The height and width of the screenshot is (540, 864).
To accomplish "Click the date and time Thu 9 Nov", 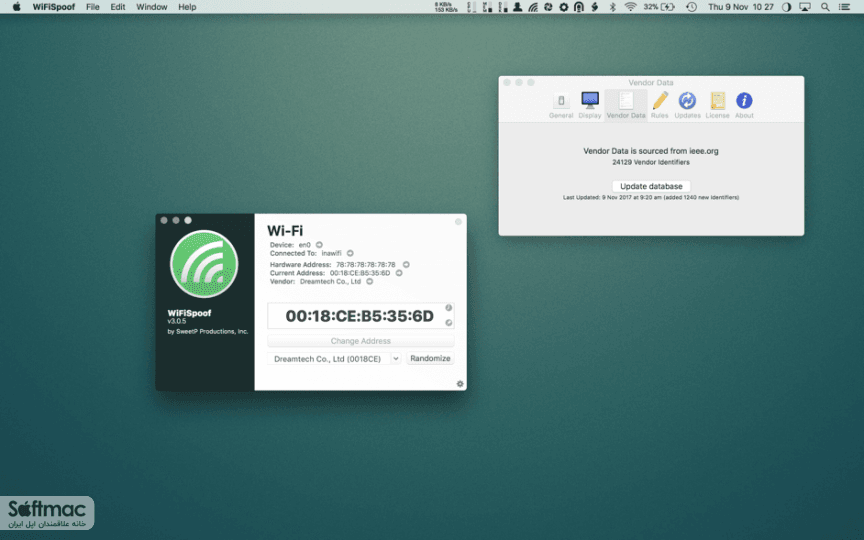I will tap(741, 7).
